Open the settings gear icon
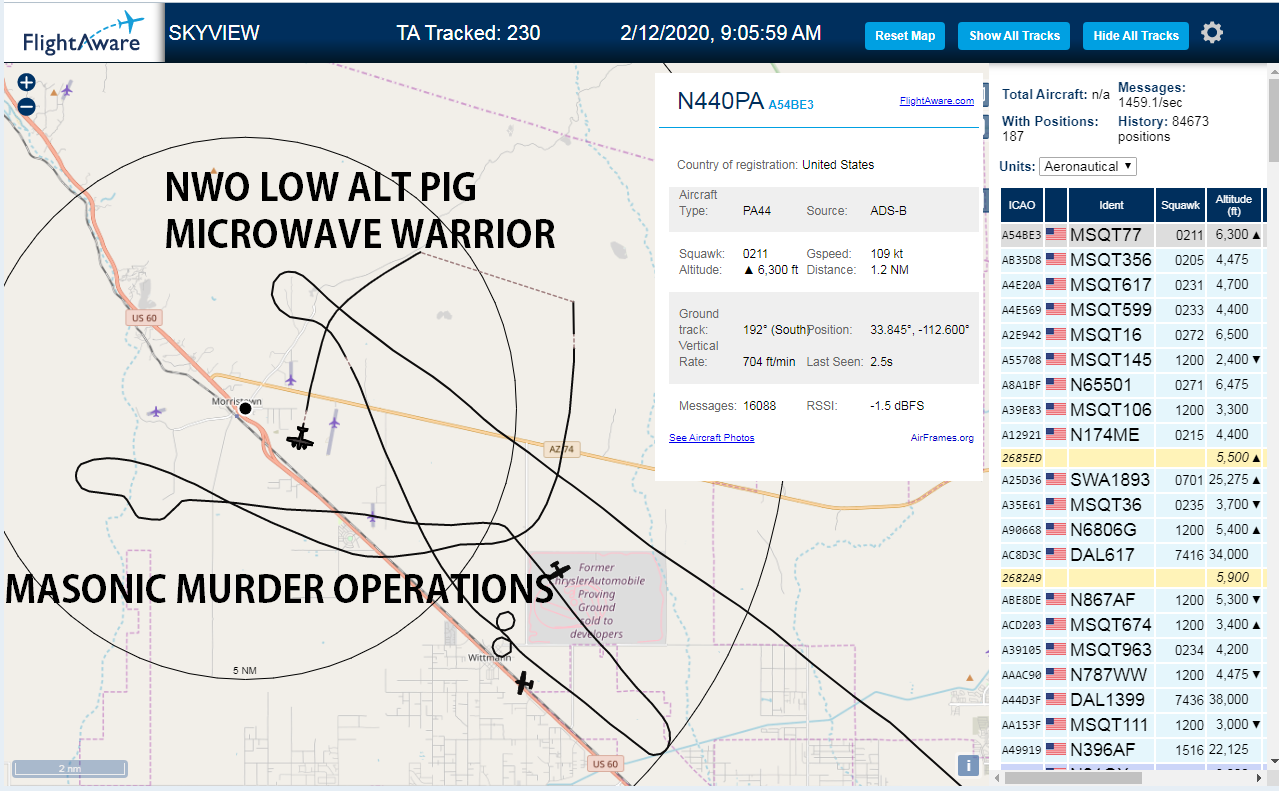The width and height of the screenshot is (1279, 791). click(1212, 33)
